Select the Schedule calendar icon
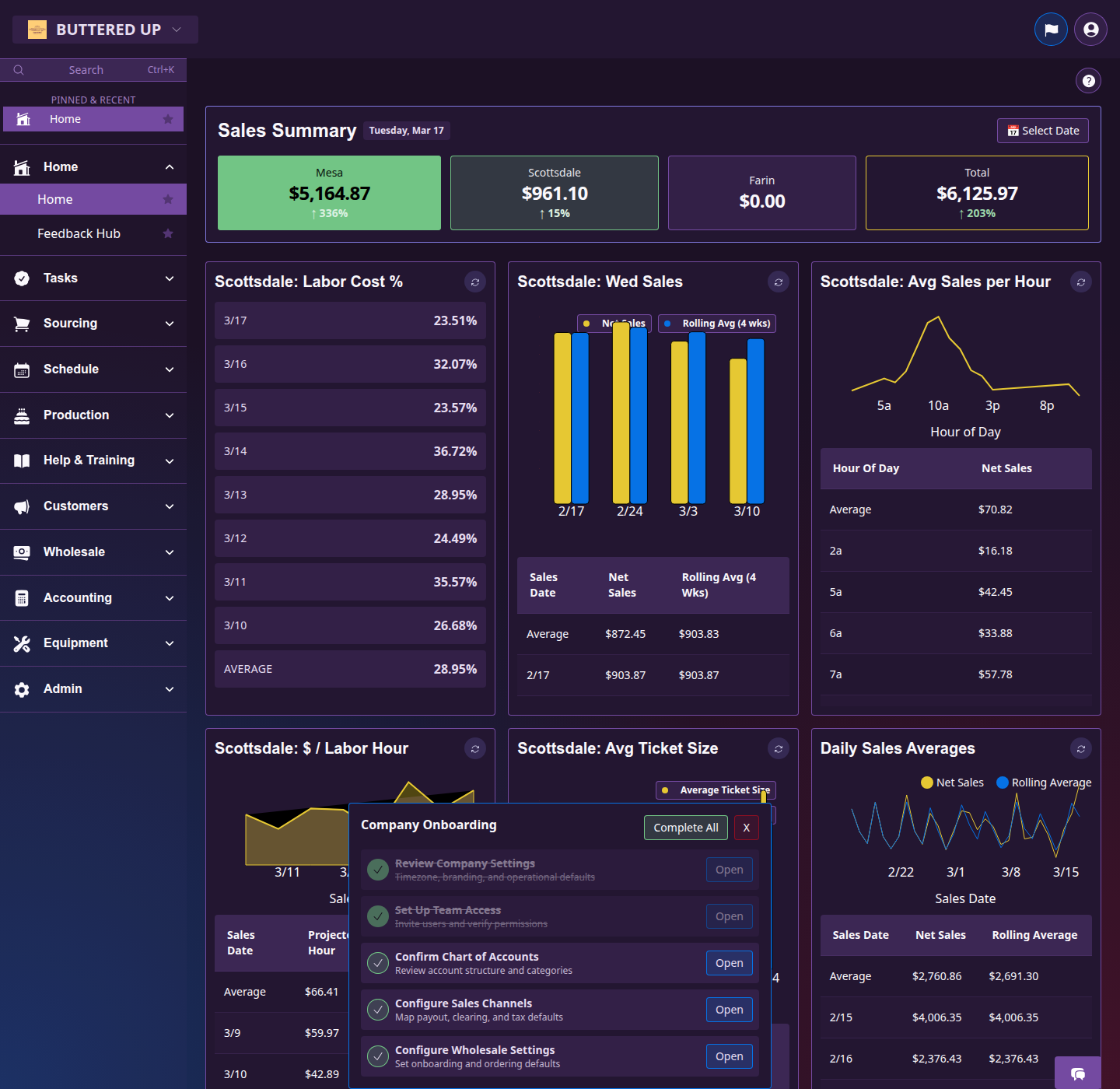The width and height of the screenshot is (1120, 1089). click(x=23, y=369)
